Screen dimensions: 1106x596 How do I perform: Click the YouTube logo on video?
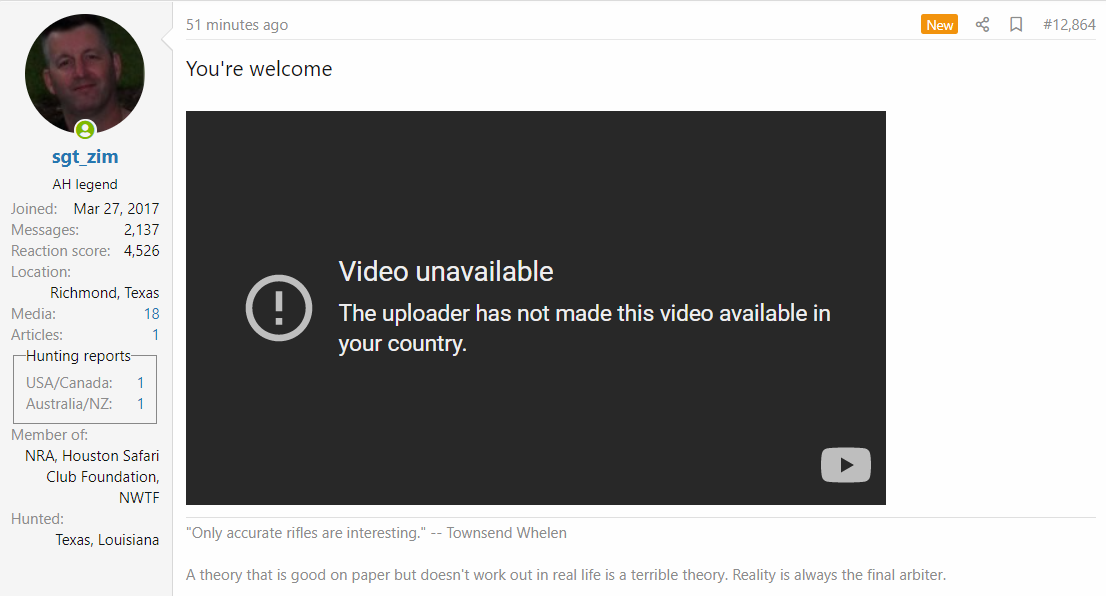point(846,465)
